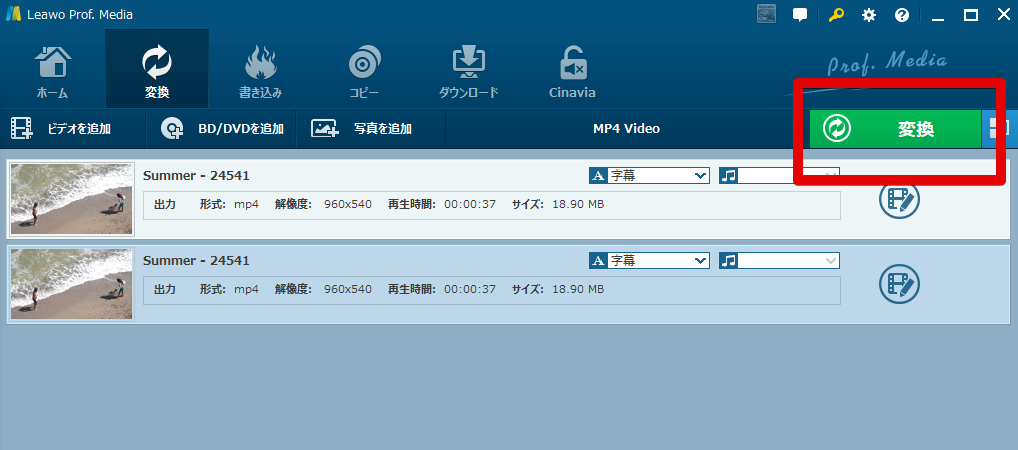Start conversion with the green 変換 button
The height and width of the screenshot is (450, 1018).
(895, 129)
